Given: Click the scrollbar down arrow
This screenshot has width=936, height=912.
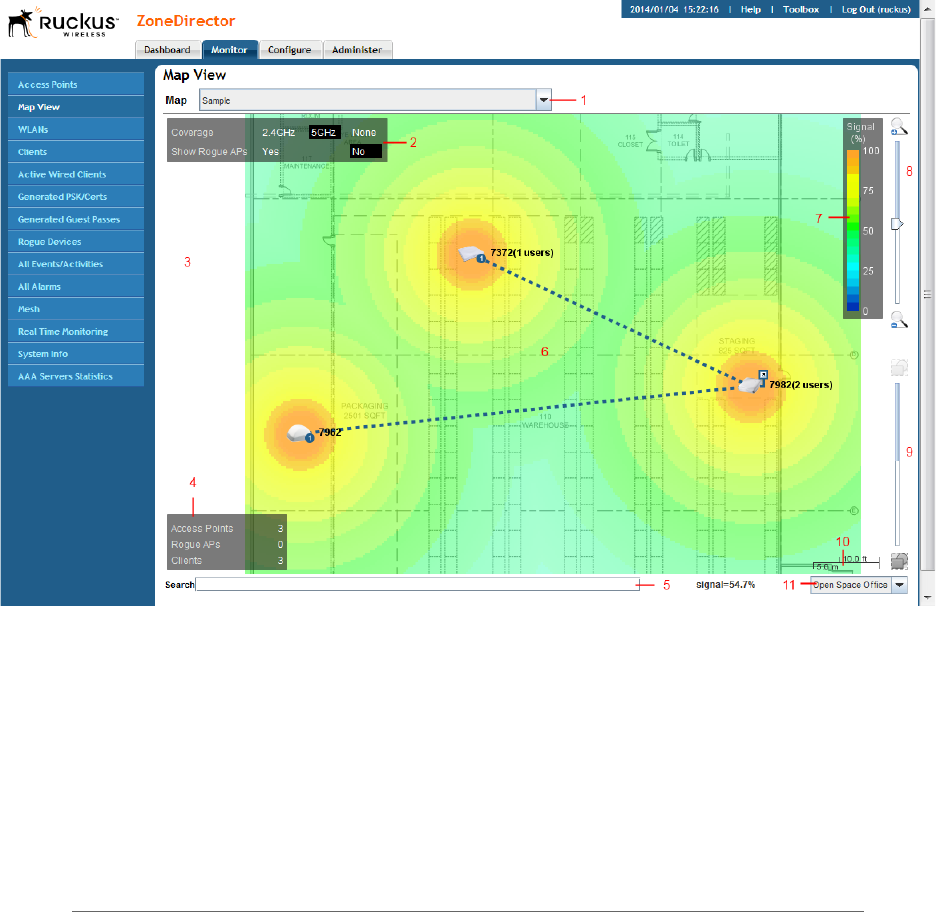Looking at the screenshot, I should coord(927,597).
